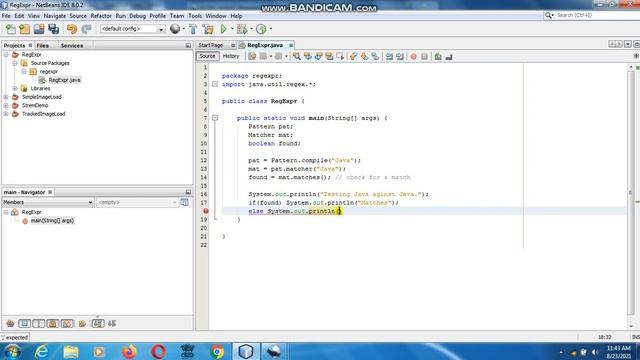Click the Debug Project toolbar icon
This screenshot has height=360, width=640.
pos(242,29)
